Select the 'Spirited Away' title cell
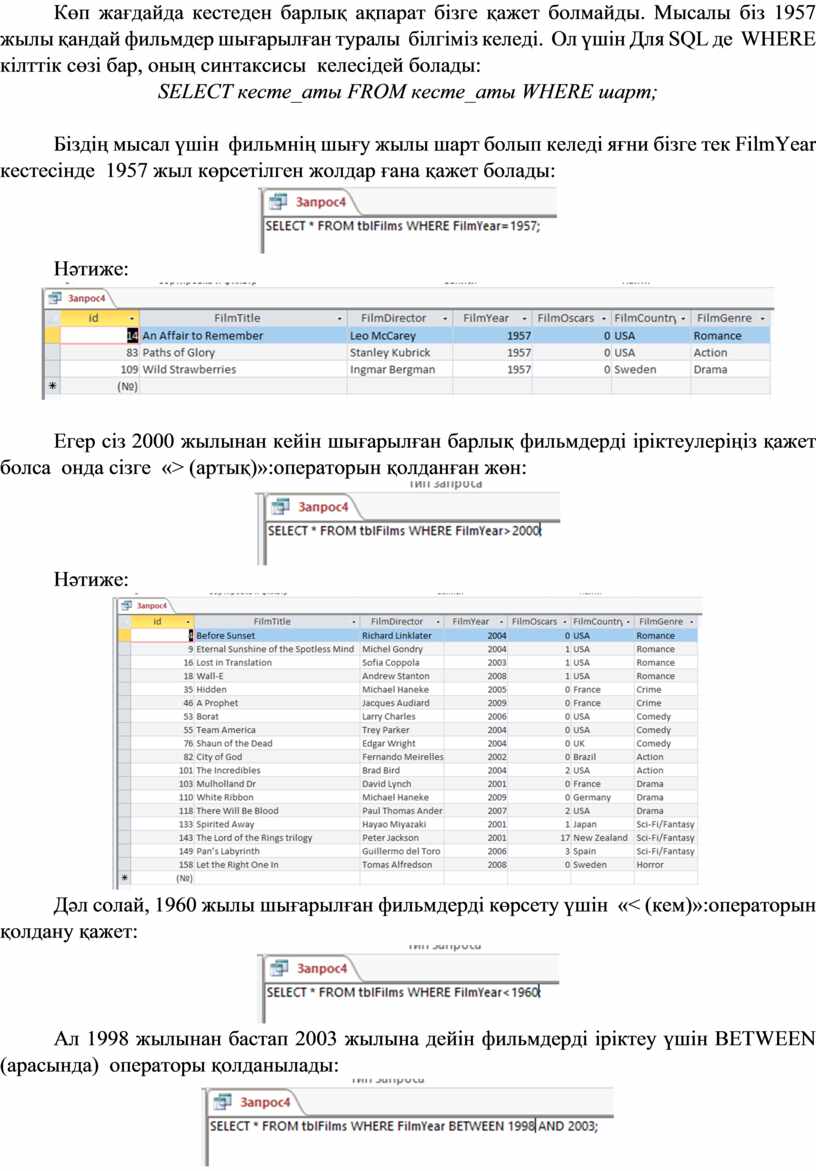This screenshot has width=816, height=1171. coord(277,824)
